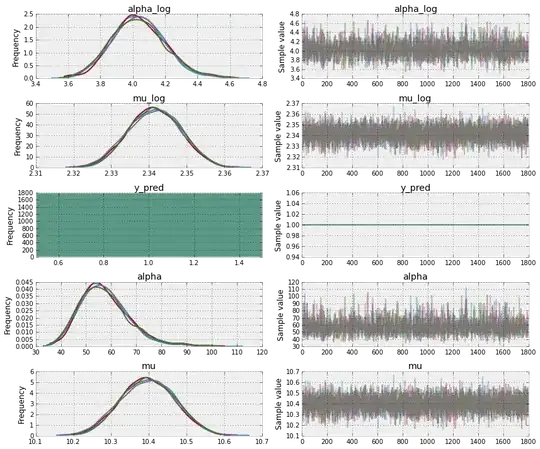Click the Frequency axis label of alpha density plot
Screen dimensions: 540x449
(8, 315)
